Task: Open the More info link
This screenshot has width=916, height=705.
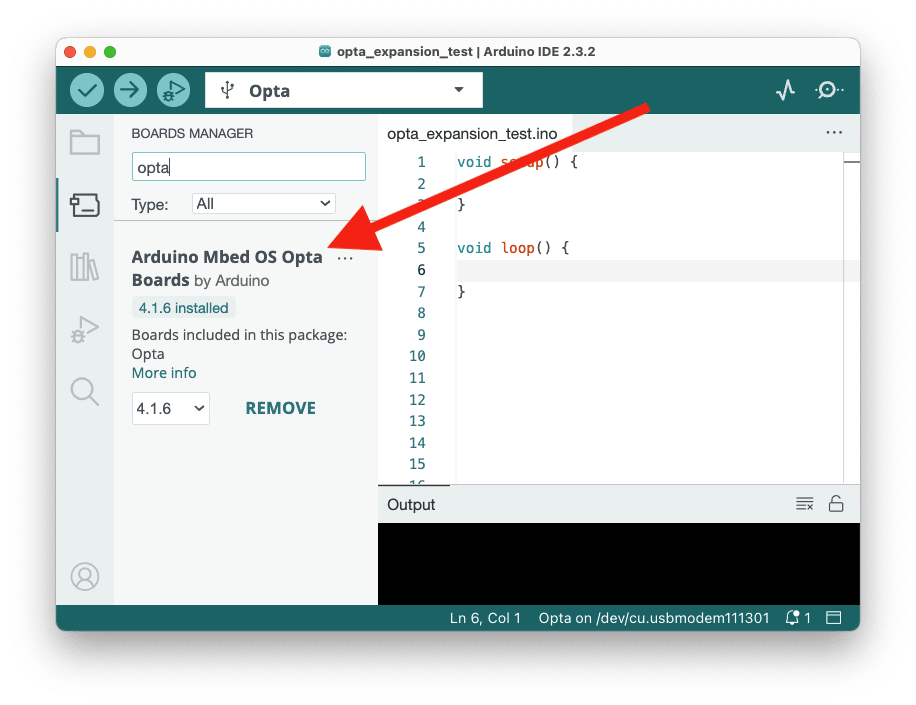Action: point(164,373)
